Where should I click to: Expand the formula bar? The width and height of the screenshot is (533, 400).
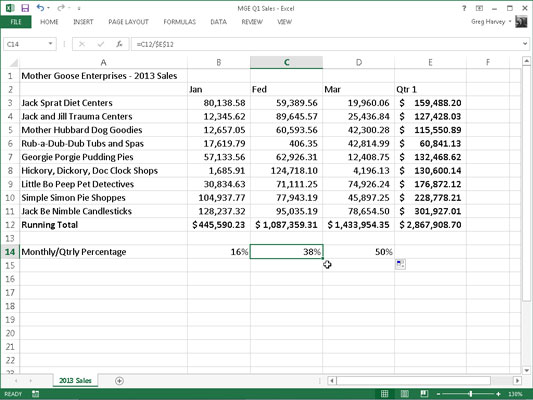525,44
